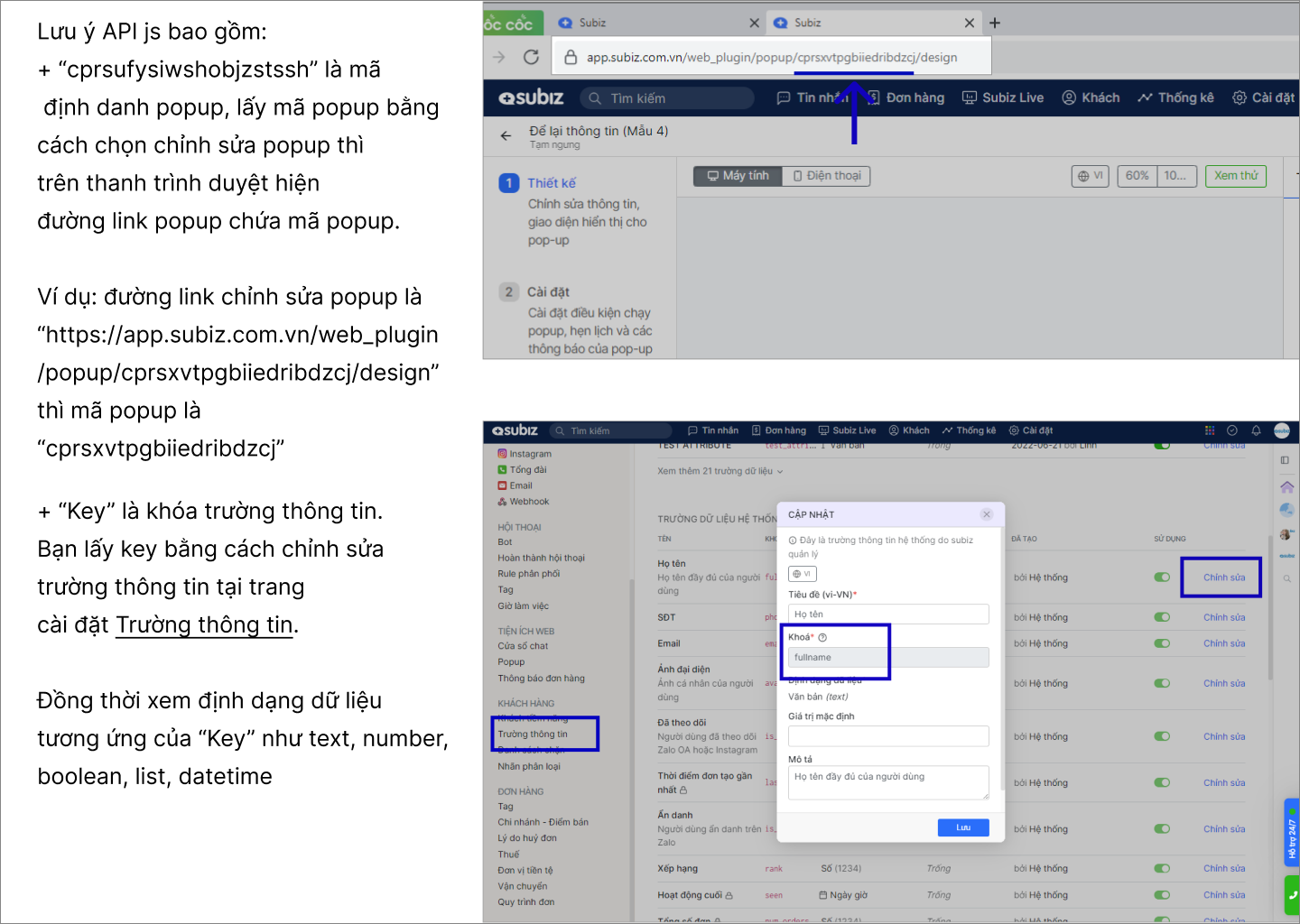This screenshot has width=1300, height=924.
Task: Switch to the Điện thoại preview tab
Action: click(826, 176)
